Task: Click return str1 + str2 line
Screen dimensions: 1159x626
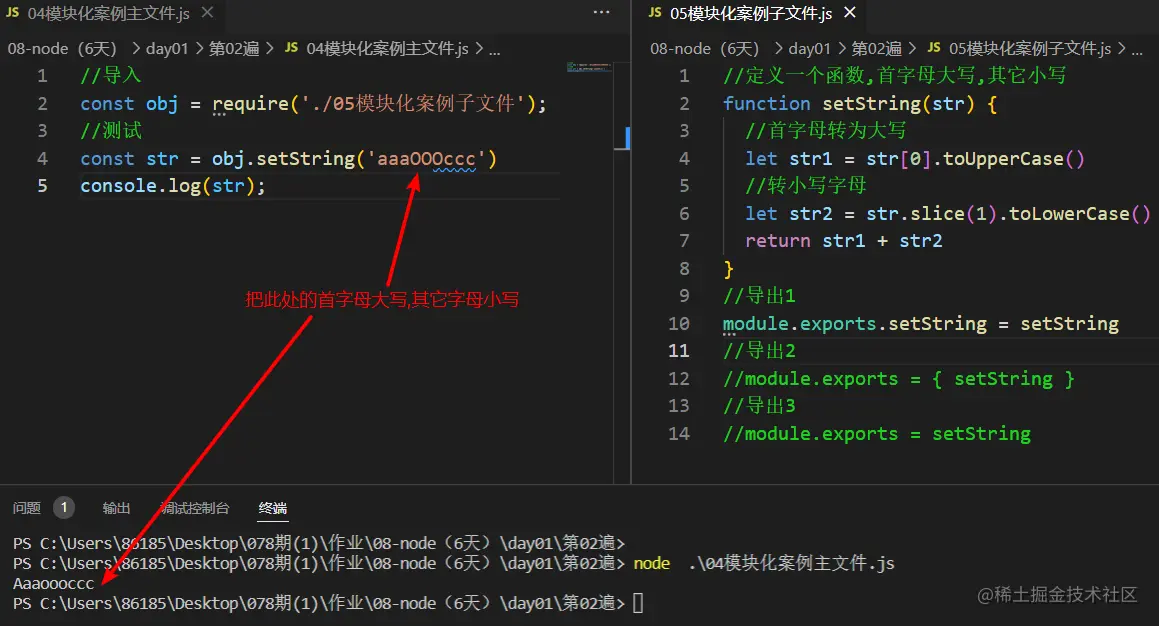Action: [x=843, y=242]
